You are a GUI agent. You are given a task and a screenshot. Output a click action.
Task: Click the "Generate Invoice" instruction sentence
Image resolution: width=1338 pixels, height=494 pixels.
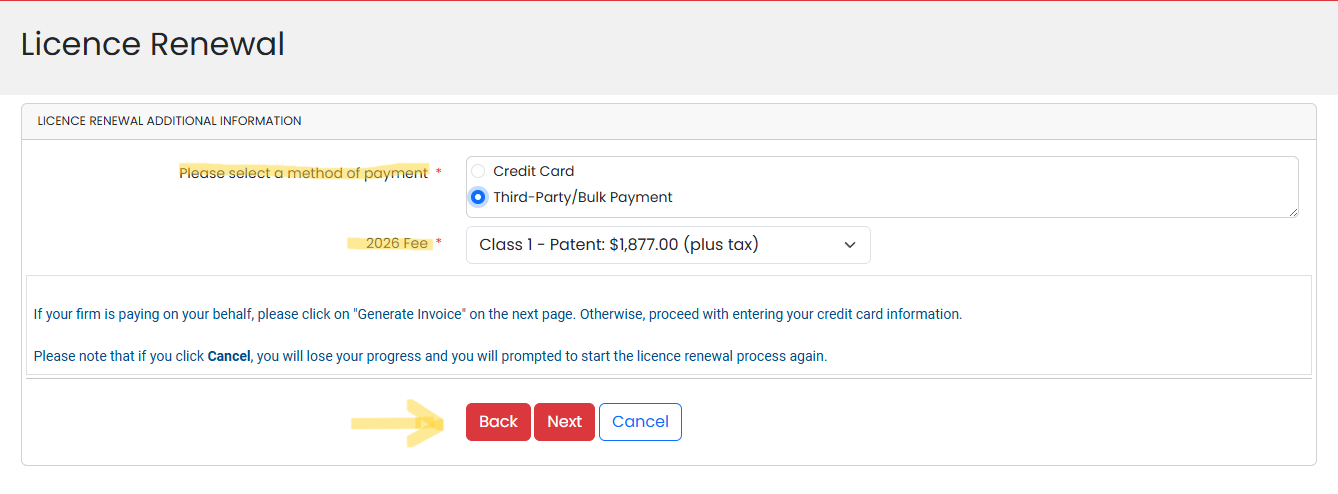pos(497,314)
